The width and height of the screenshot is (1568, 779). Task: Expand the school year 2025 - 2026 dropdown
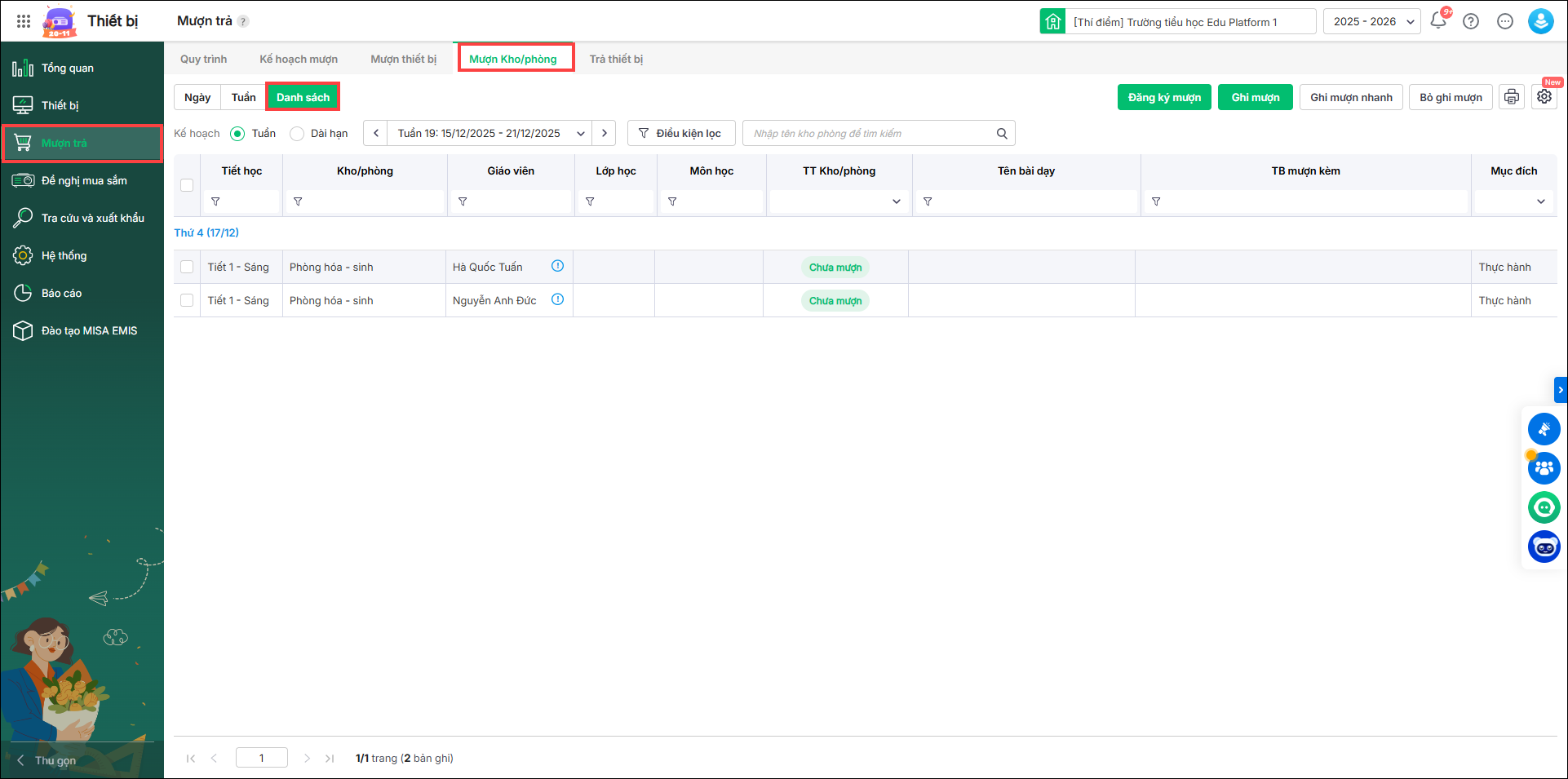(1372, 21)
